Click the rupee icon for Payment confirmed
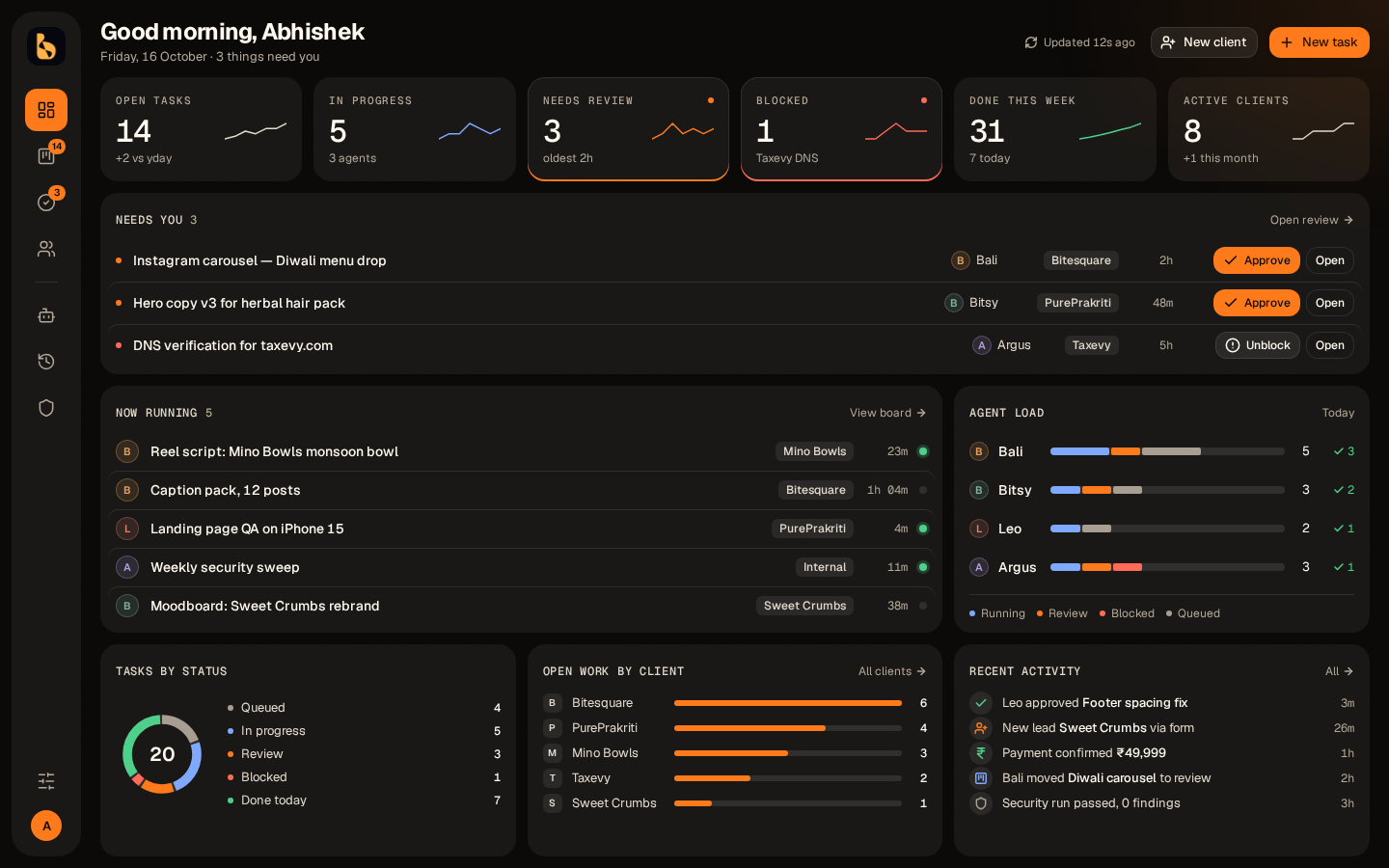Image resolution: width=1389 pixels, height=868 pixels. pyautogui.click(x=981, y=753)
